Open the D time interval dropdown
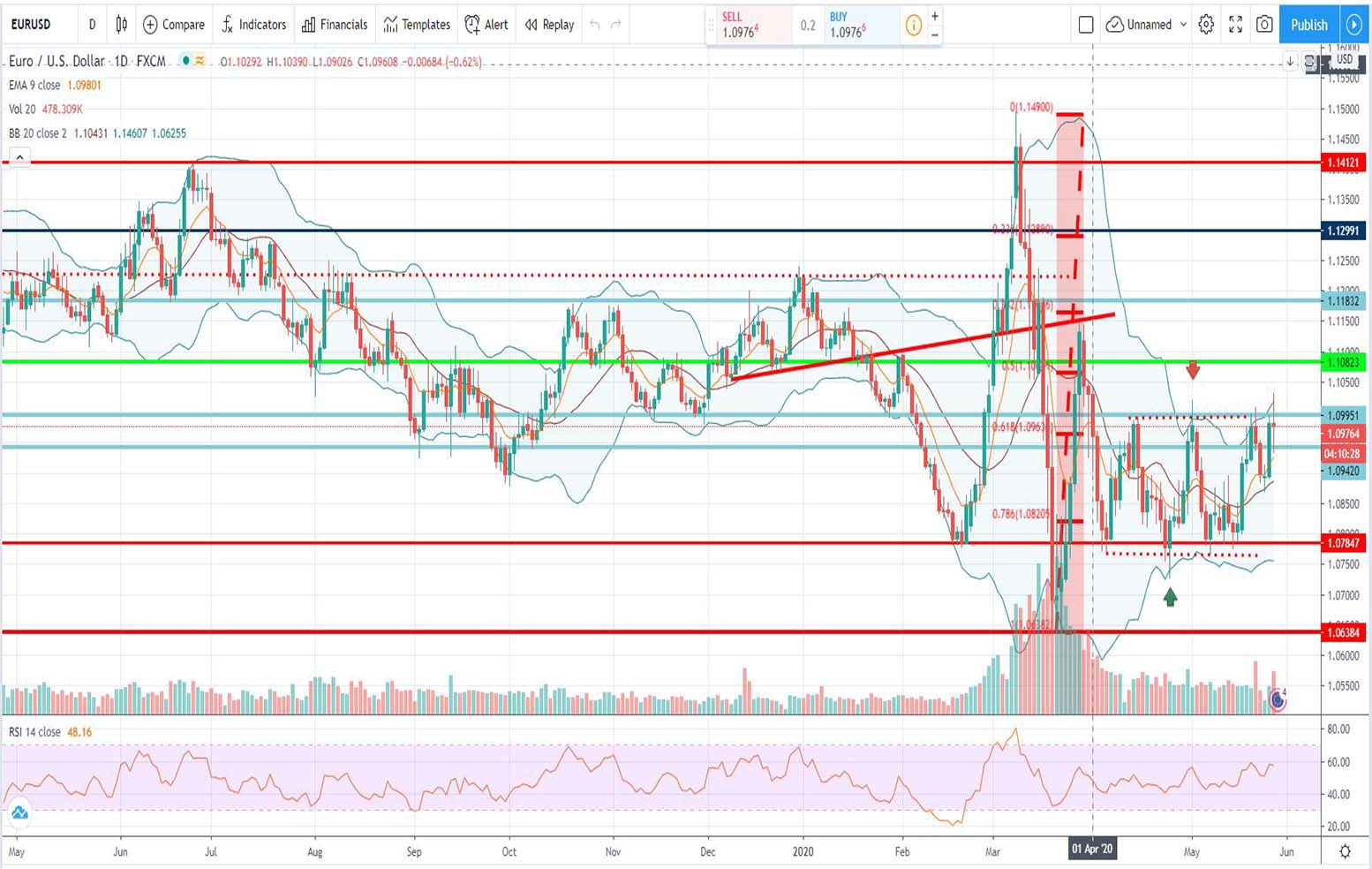 coord(92,25)
